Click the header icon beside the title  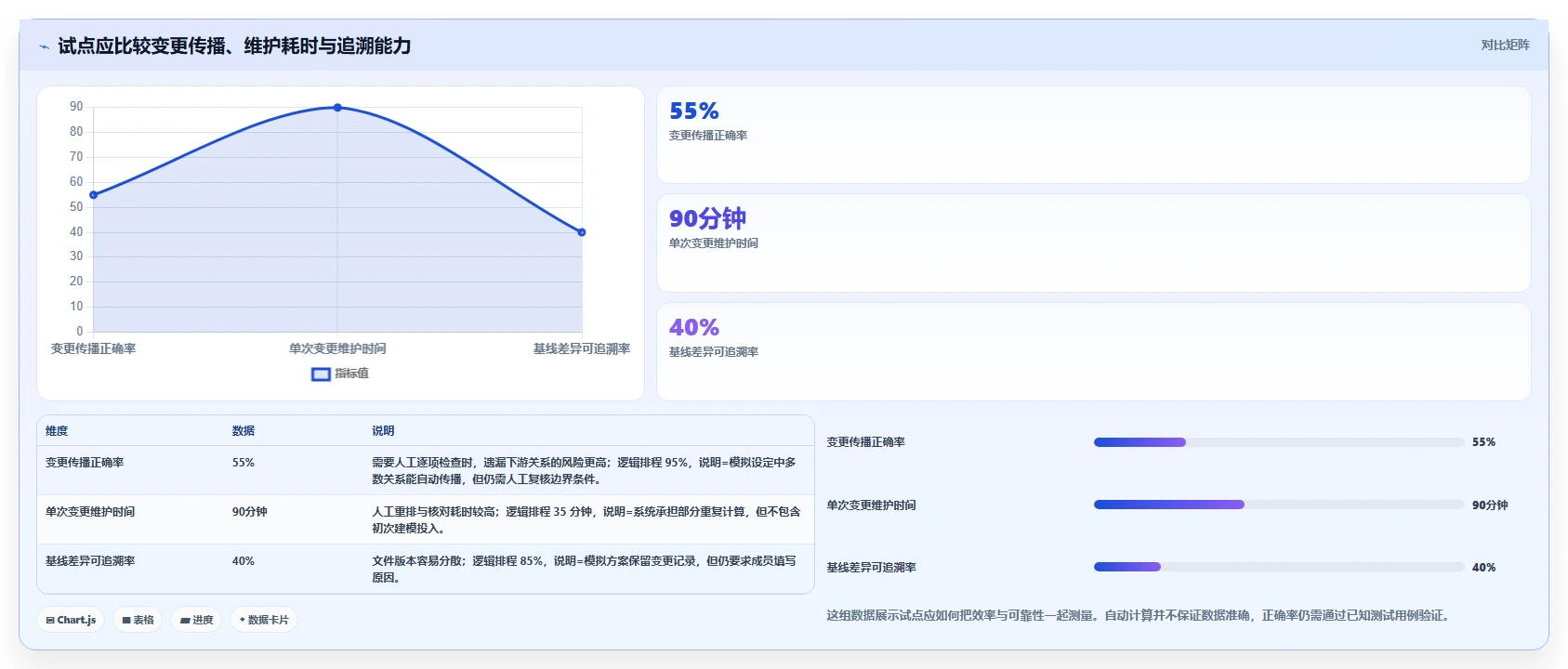(x=44, y=46)
